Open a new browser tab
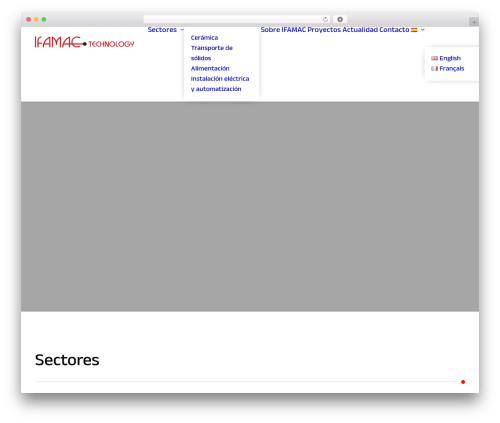 click(474, 22)
